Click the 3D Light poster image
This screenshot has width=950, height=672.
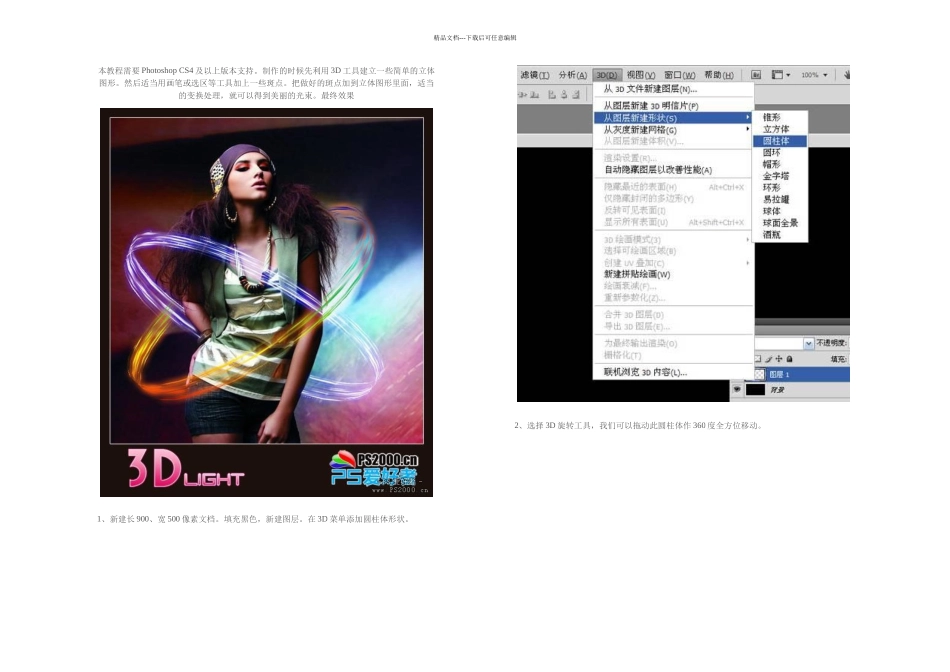click(x=267, y=302)
